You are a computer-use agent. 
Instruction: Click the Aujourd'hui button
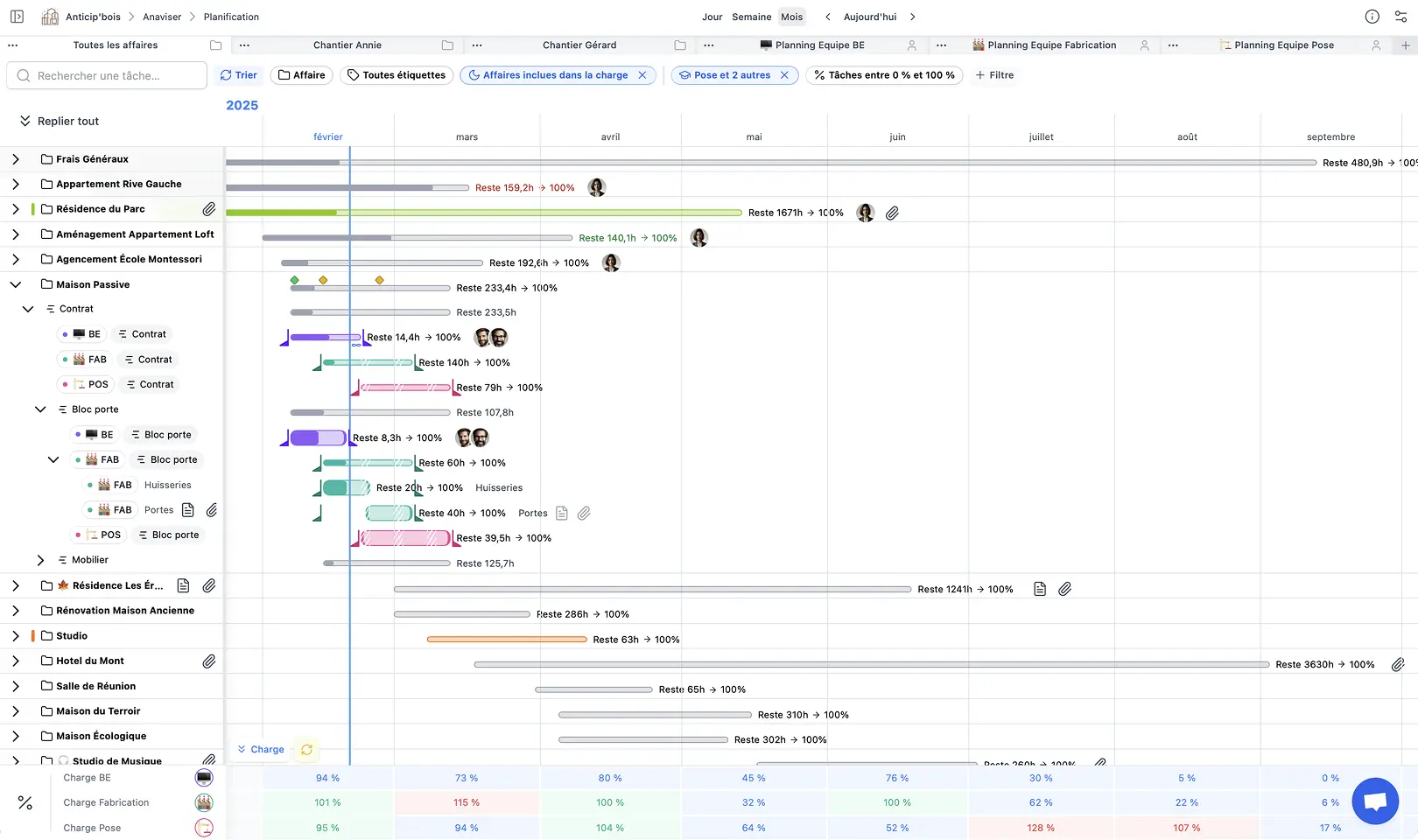coord(870,16)
